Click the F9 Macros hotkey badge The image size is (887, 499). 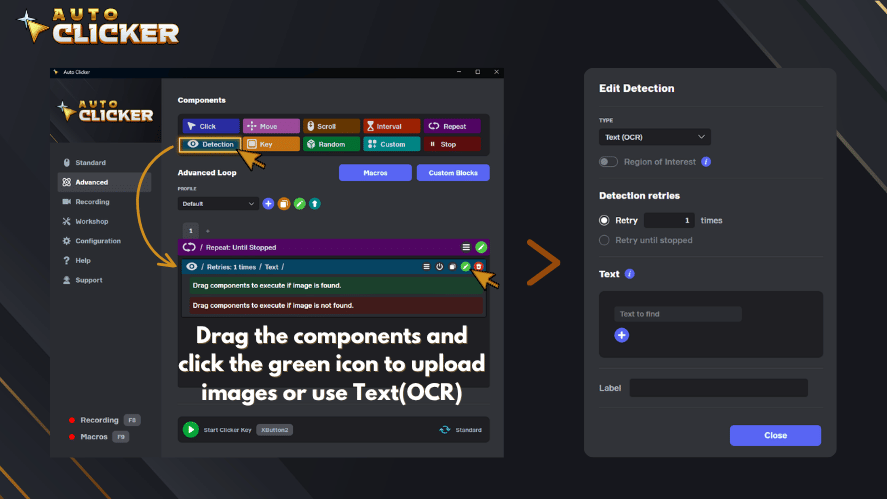(120, 437)
